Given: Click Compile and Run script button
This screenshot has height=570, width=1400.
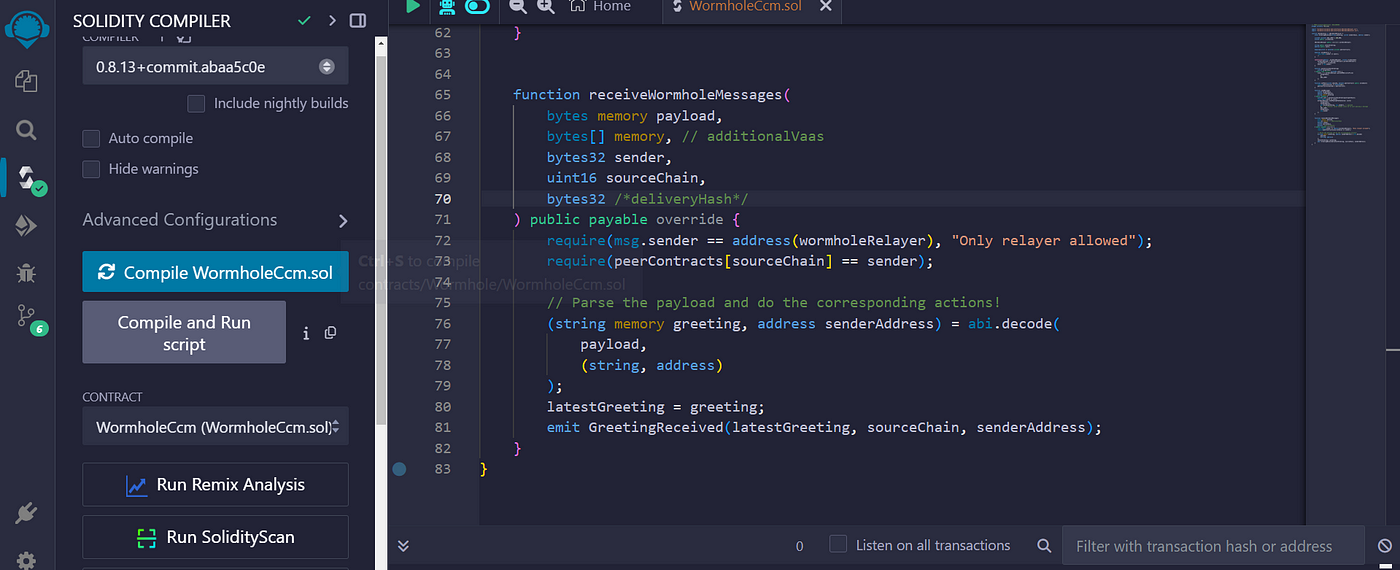Looking at the screenshot, I should (184, 333).
